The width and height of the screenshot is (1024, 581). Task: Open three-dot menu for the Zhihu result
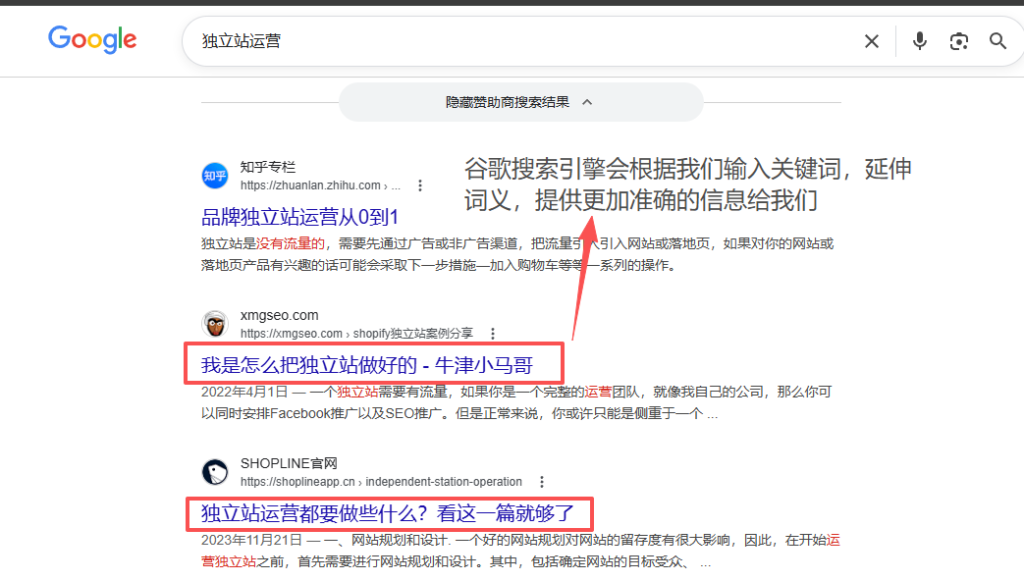click(421, 186)
